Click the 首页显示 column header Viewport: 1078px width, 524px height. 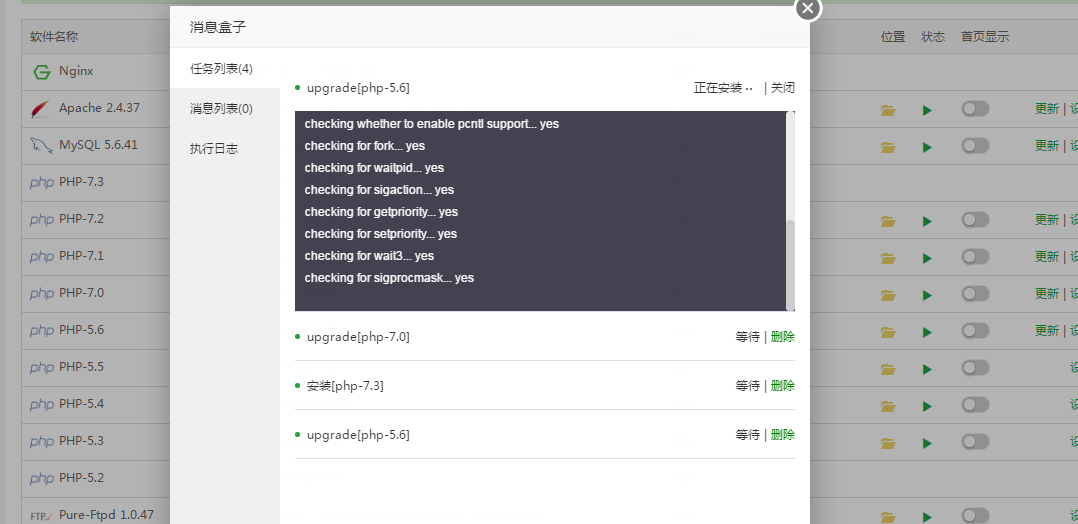984,36
